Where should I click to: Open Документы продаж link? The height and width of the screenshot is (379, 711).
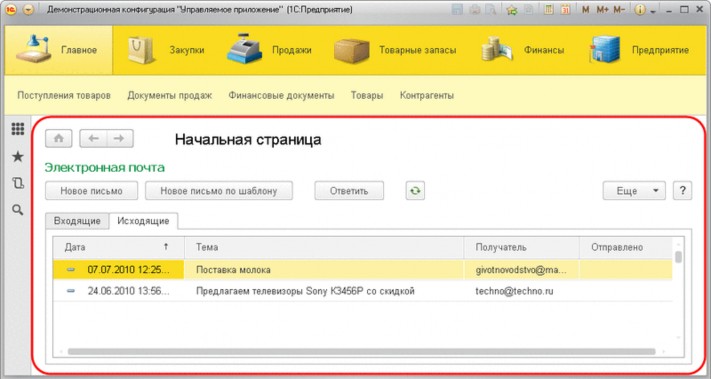(170, 96)
